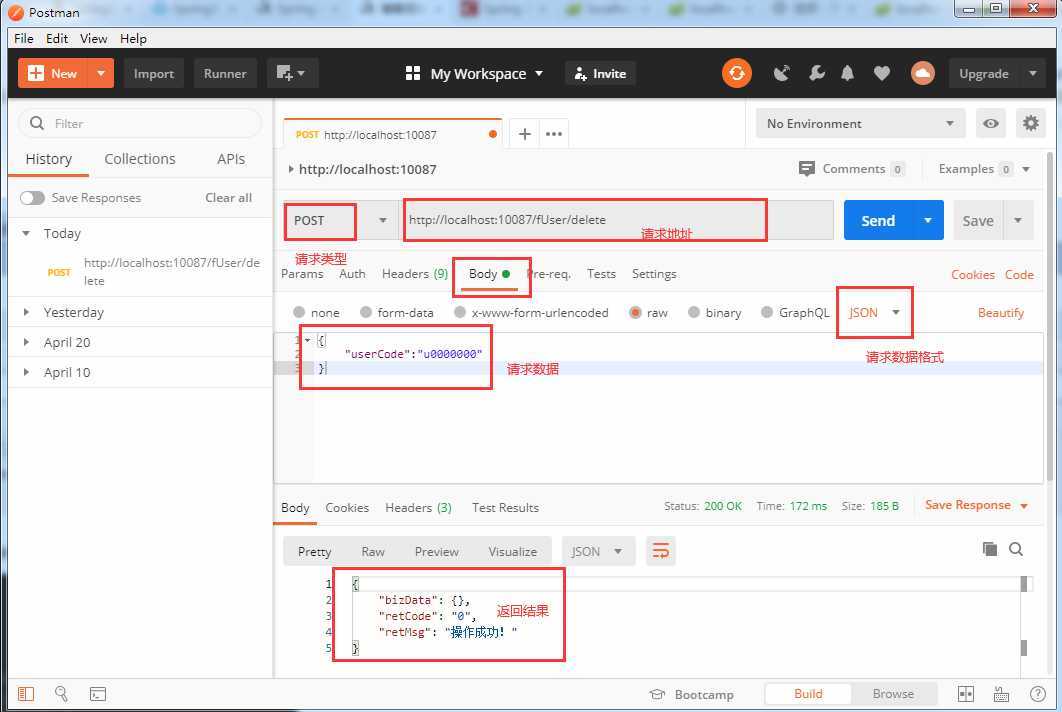Open the help question mark icon
This screenshot has width=1062, height=712.
point(1037,694)
